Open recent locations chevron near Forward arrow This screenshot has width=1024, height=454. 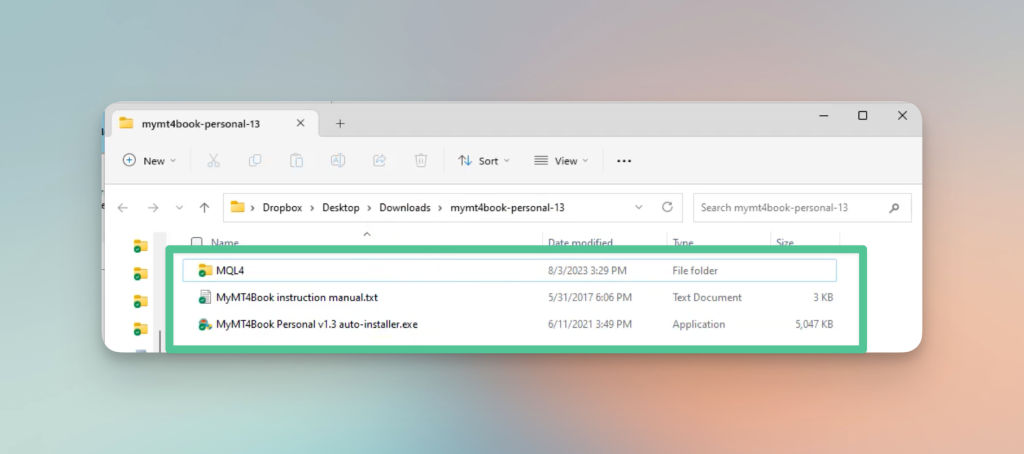[x=180, y=208]
